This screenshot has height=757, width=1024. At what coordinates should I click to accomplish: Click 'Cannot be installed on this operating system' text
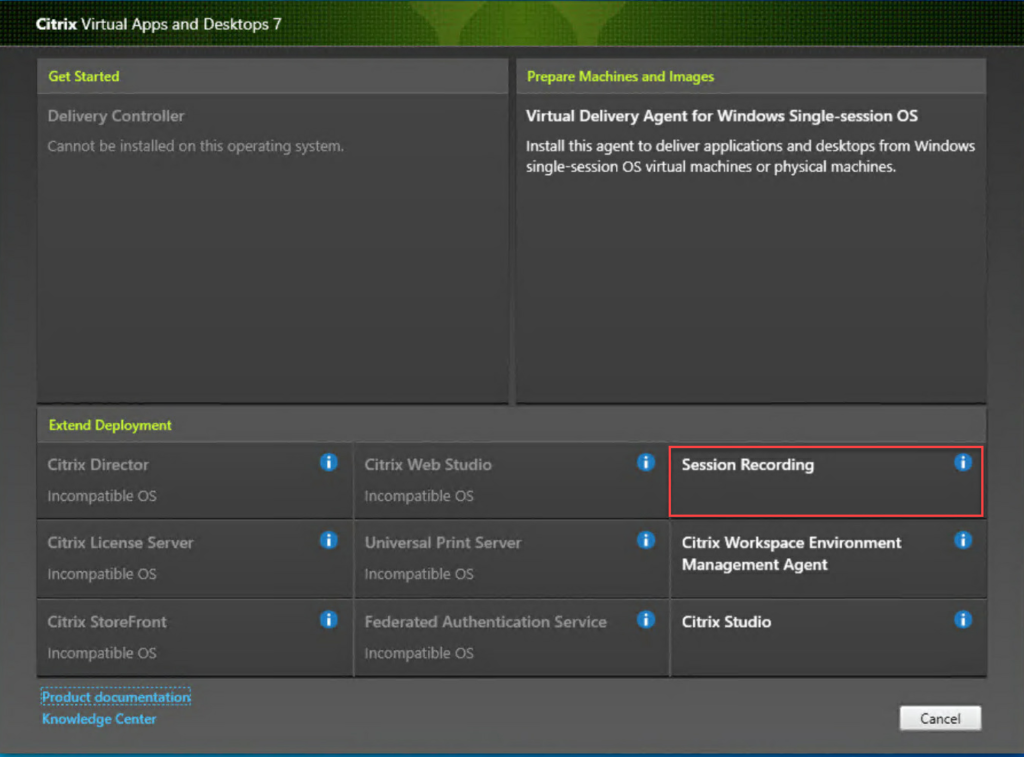(195, 146)
